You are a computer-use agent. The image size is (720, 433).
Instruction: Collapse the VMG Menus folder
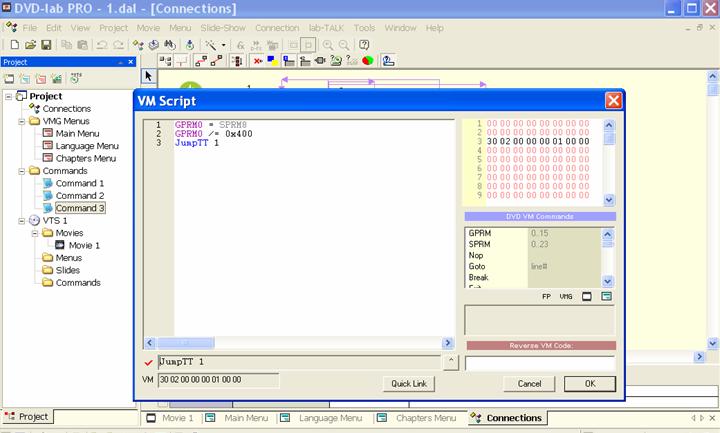click(x=22, y=121)
